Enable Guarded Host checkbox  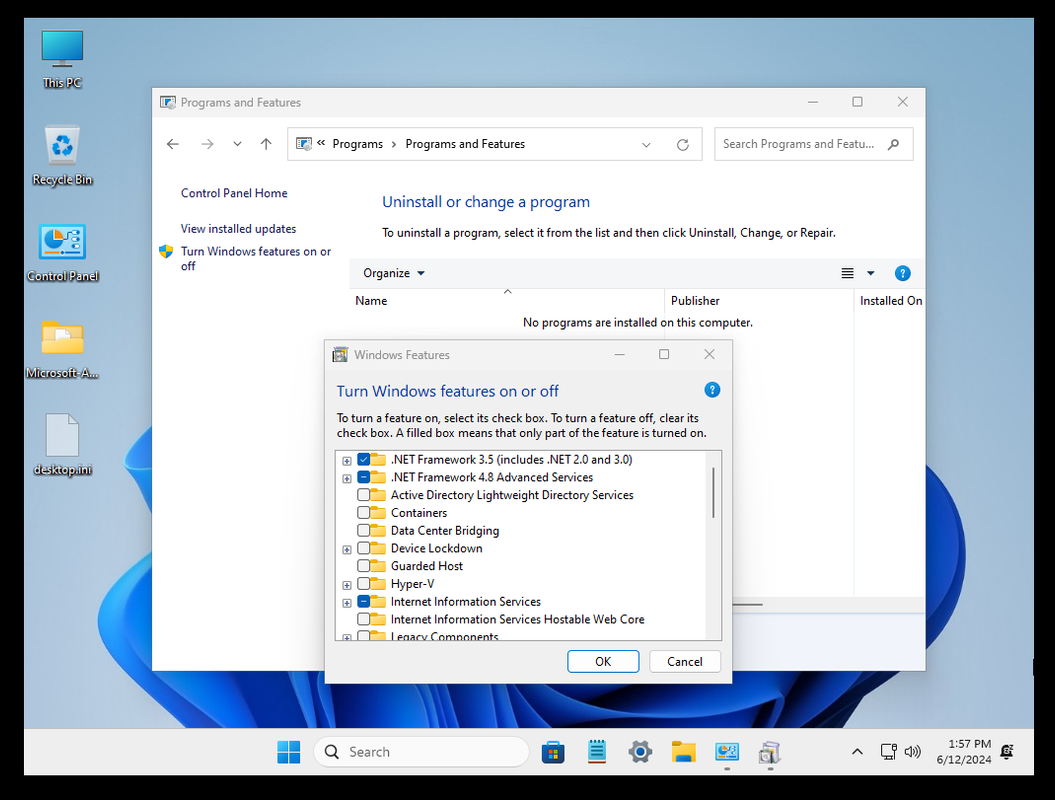tap(363, 566)
